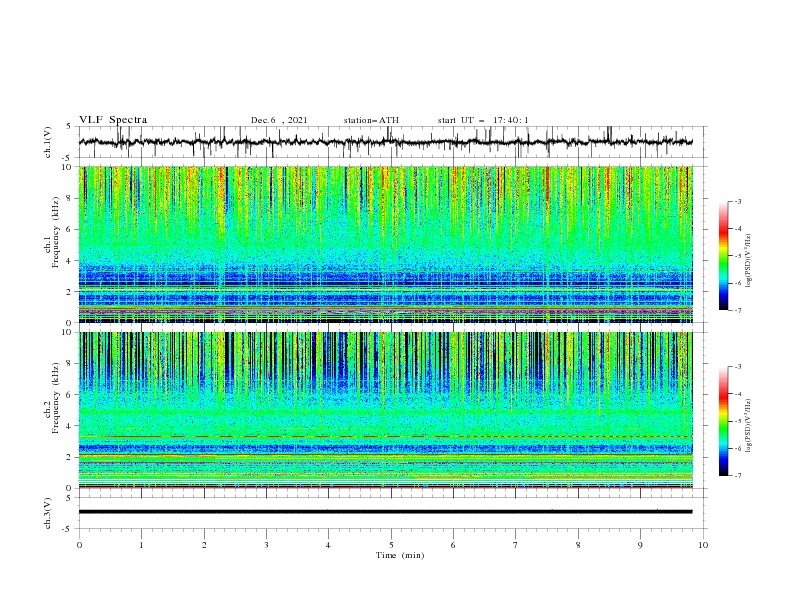The width and height of the screenshot is (792, 612).
Task: Click the 'VLF Spectra' title text
Action: [113, 120]
